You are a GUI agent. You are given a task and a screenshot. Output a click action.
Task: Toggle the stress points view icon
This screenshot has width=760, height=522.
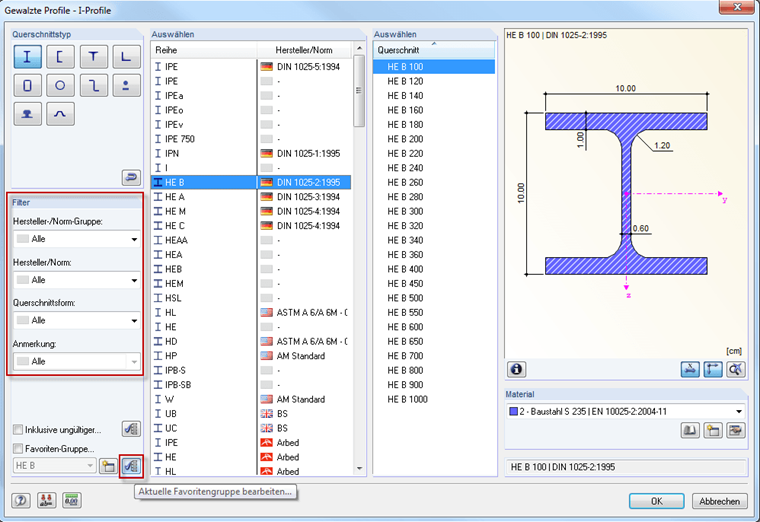coord(690,369)
